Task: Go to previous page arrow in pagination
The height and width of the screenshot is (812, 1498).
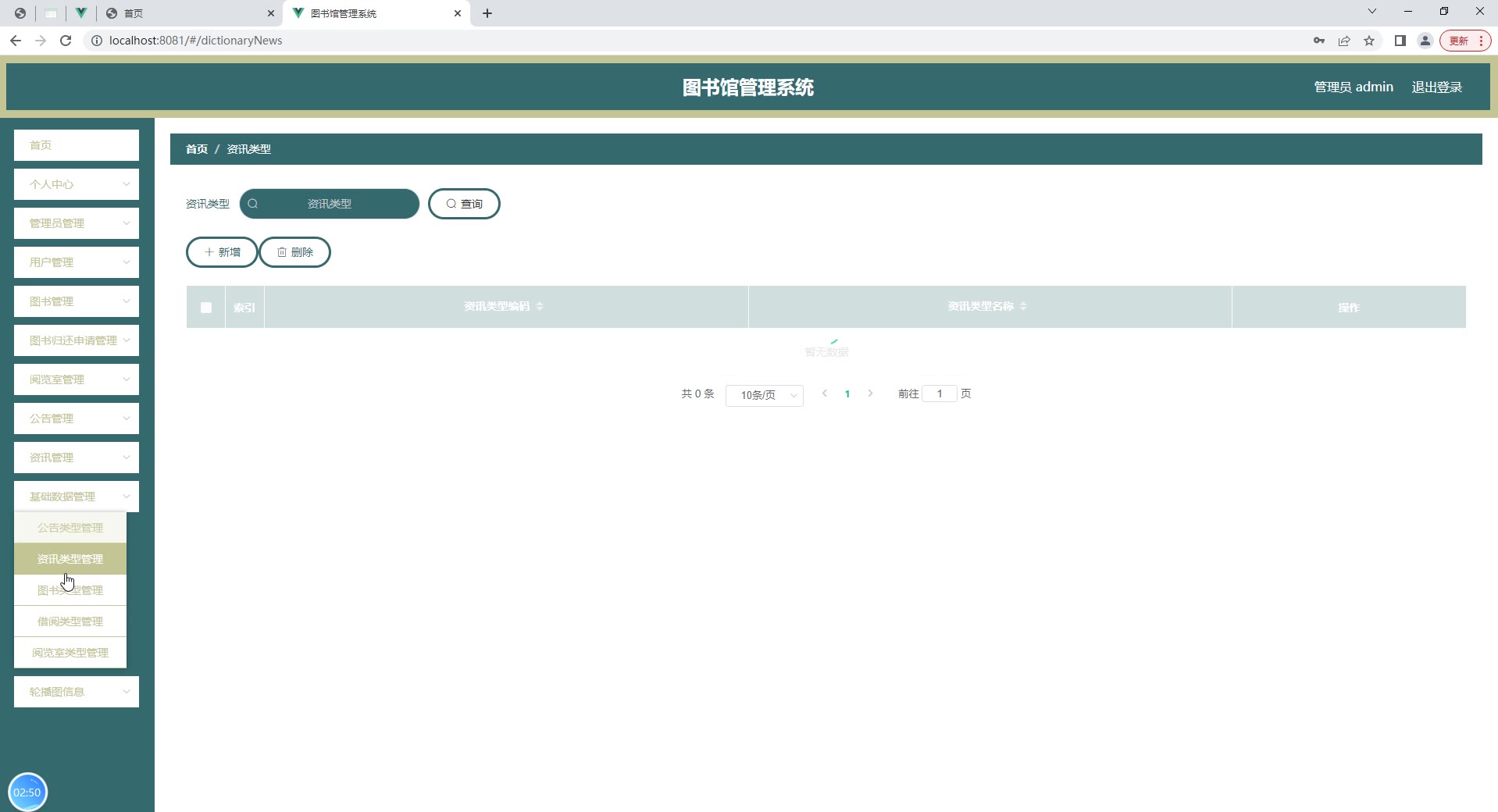Action: pos(825,394)
